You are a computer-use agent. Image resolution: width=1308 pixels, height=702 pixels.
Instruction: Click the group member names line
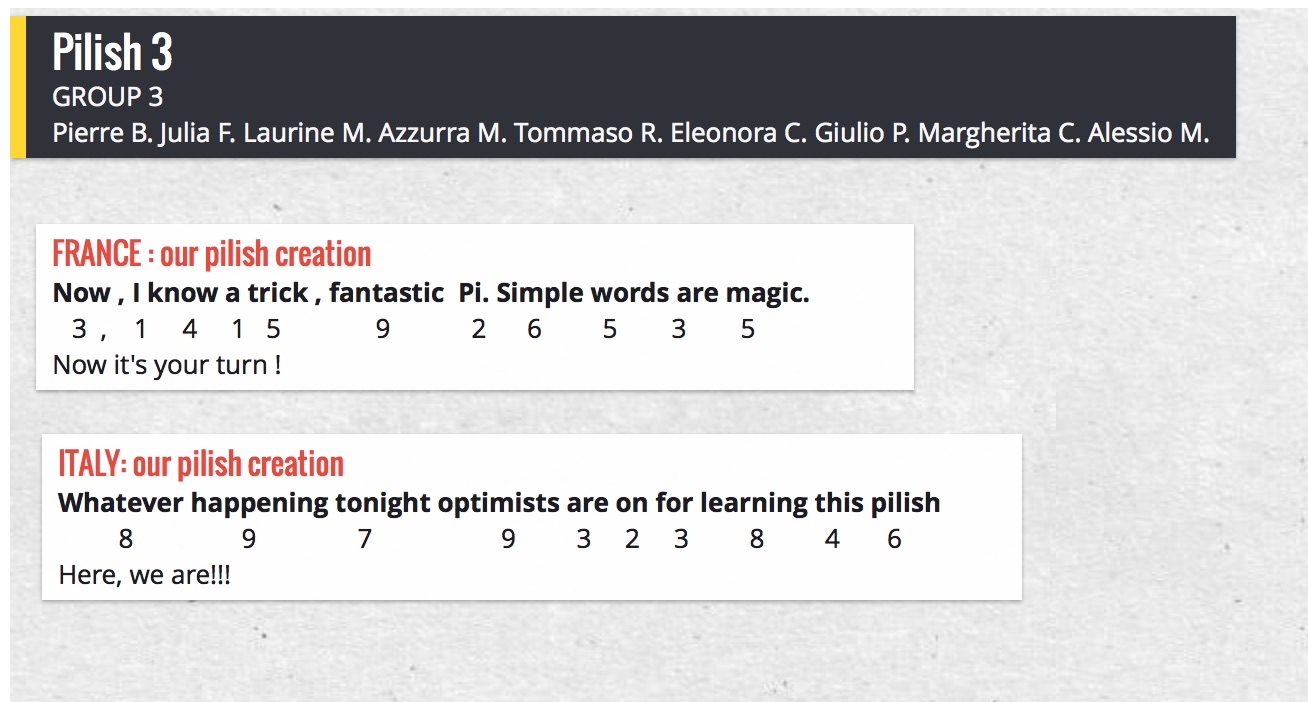630,132
